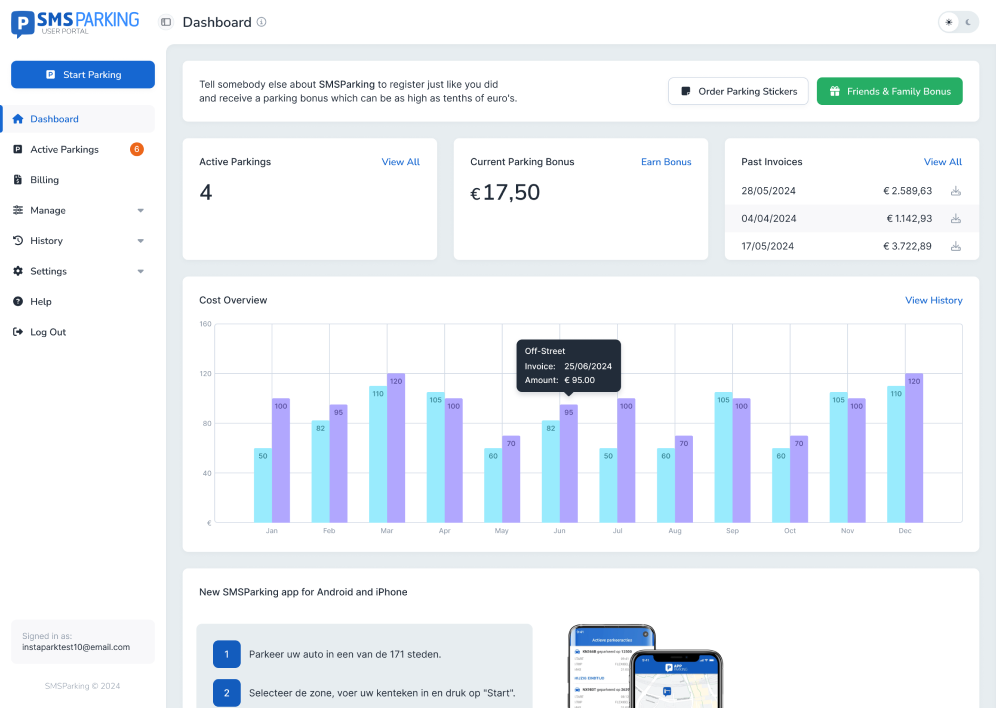The width and height of the screenshot is (996, 708).
Task: Click the Billing document icon
Action: point(18,180)
